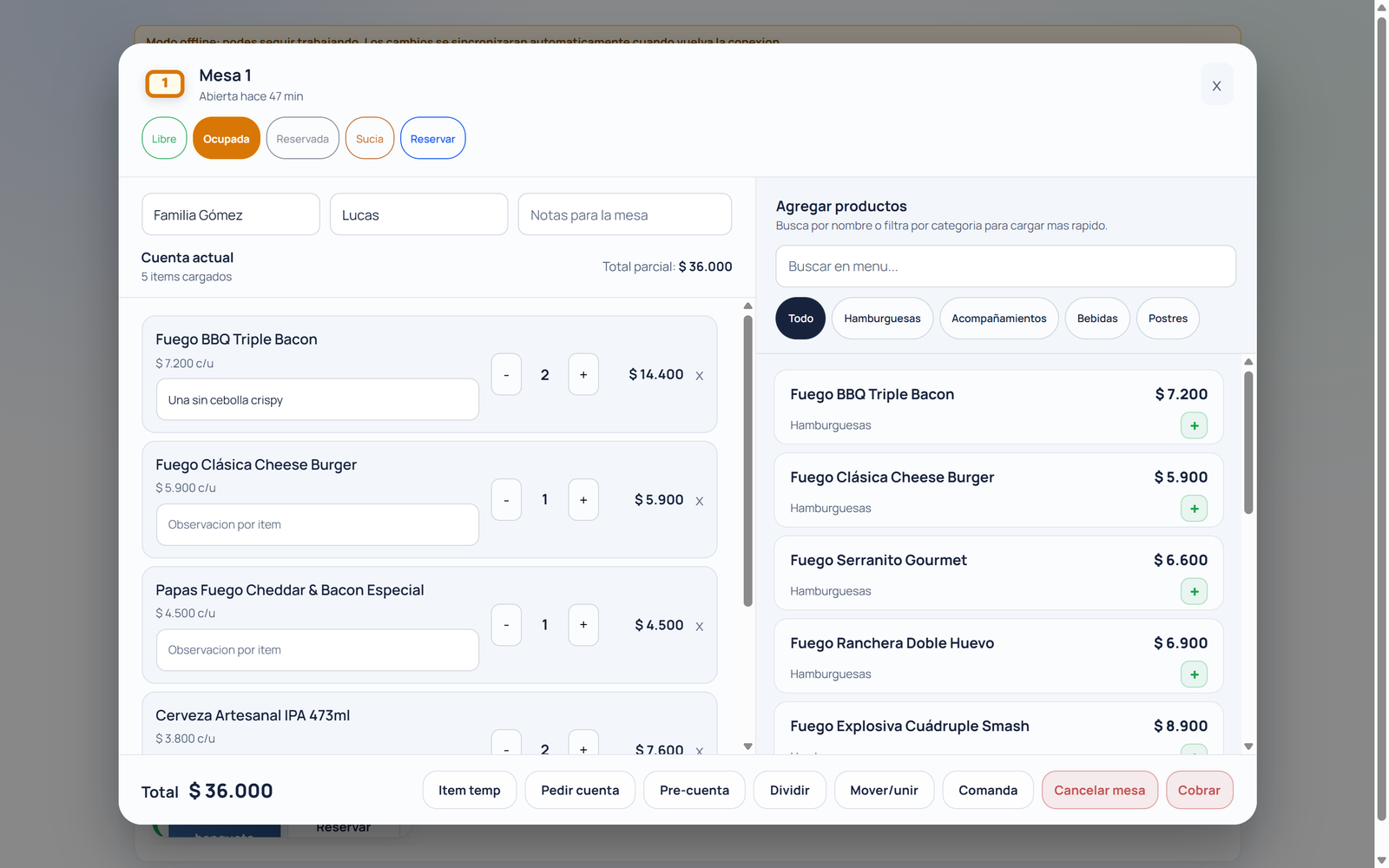The width and height of the screenshot is (1389, 868).
Task: Filter menu by Acompañamientos
Action: pos(999,319)
